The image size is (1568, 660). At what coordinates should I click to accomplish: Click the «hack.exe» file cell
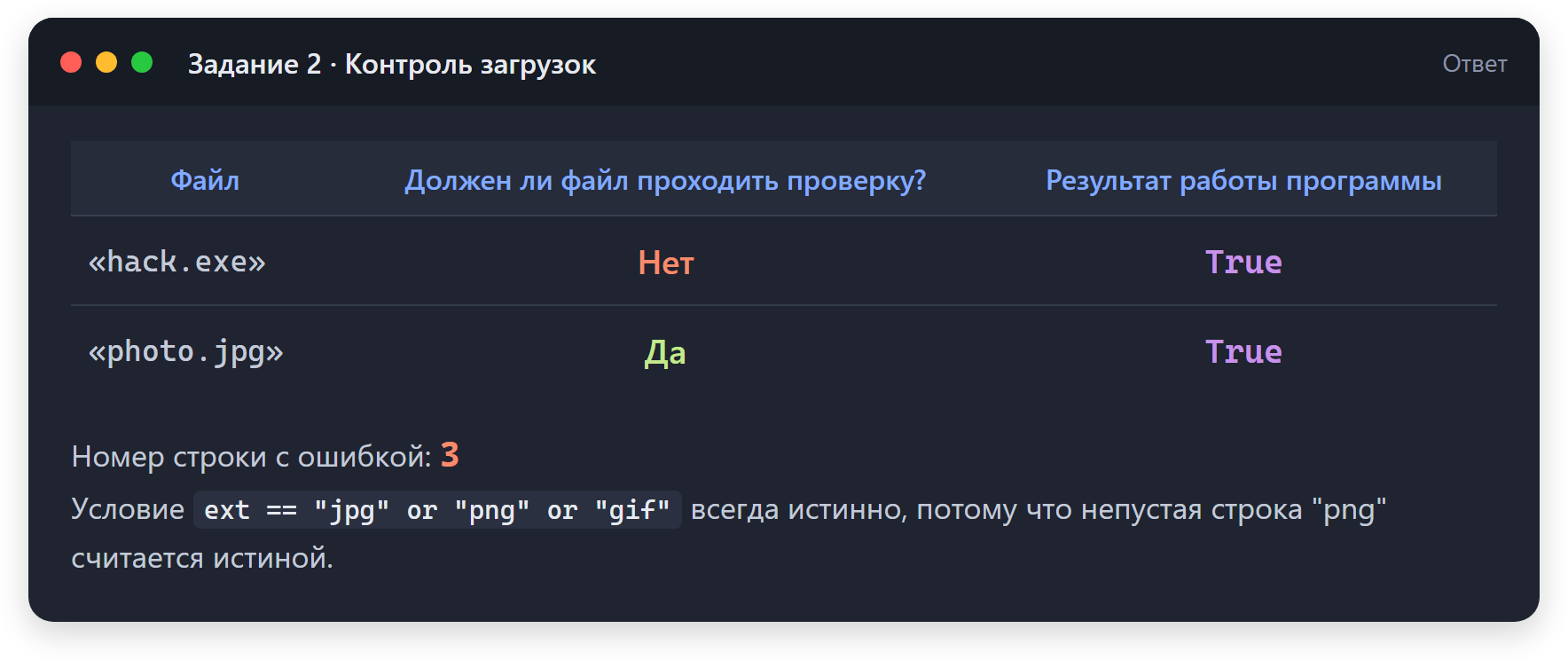pyautogui.click(x=177, y=262)
